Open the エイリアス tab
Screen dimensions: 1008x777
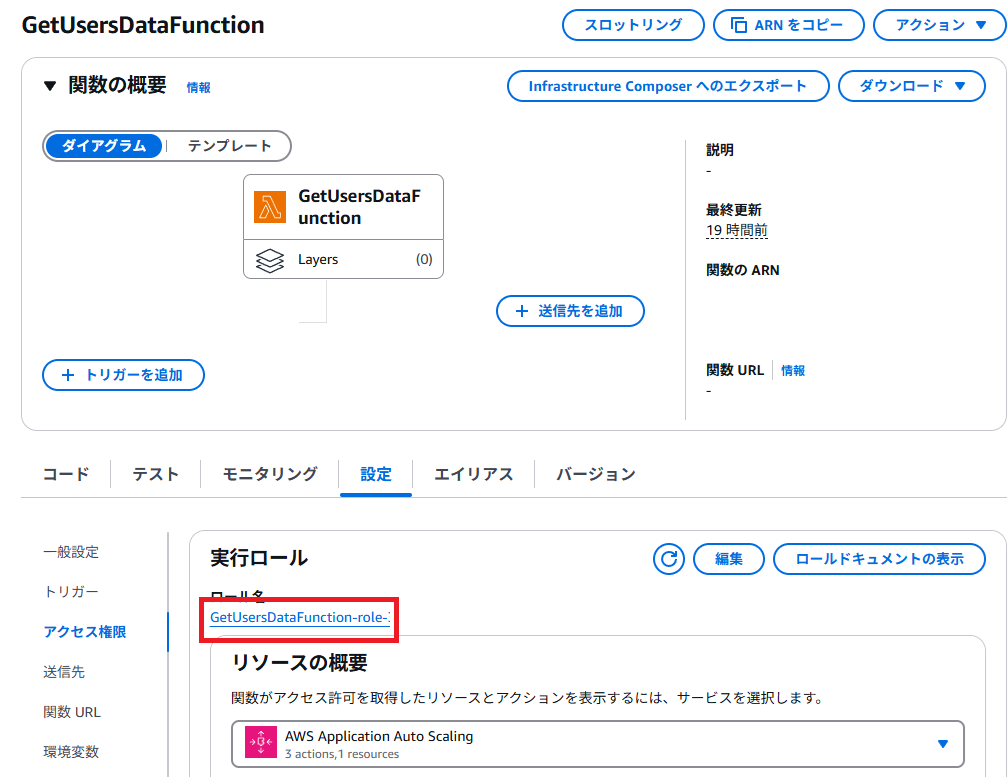point(473,474)
